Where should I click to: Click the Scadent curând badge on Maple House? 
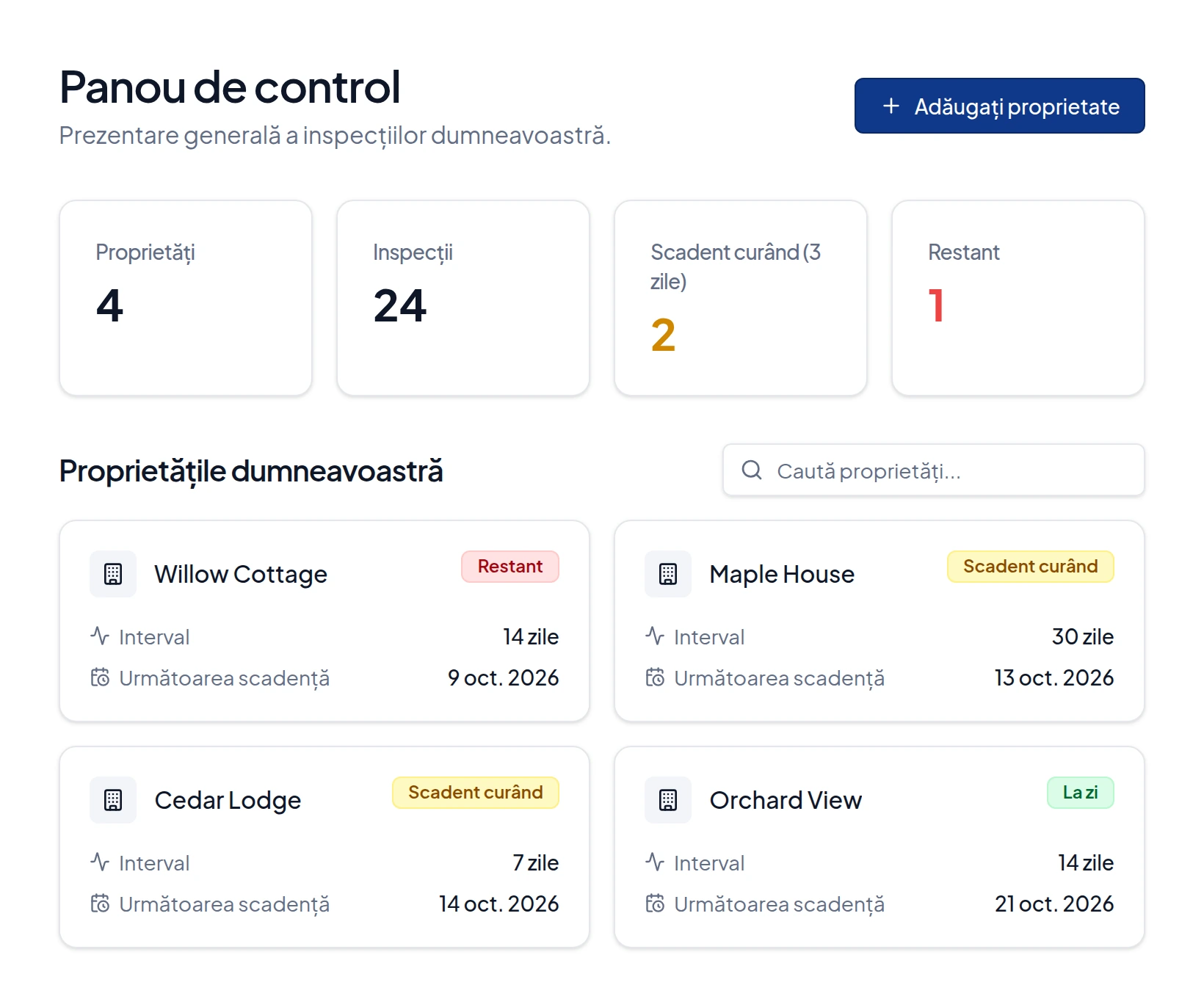(x=1031, y=567)
